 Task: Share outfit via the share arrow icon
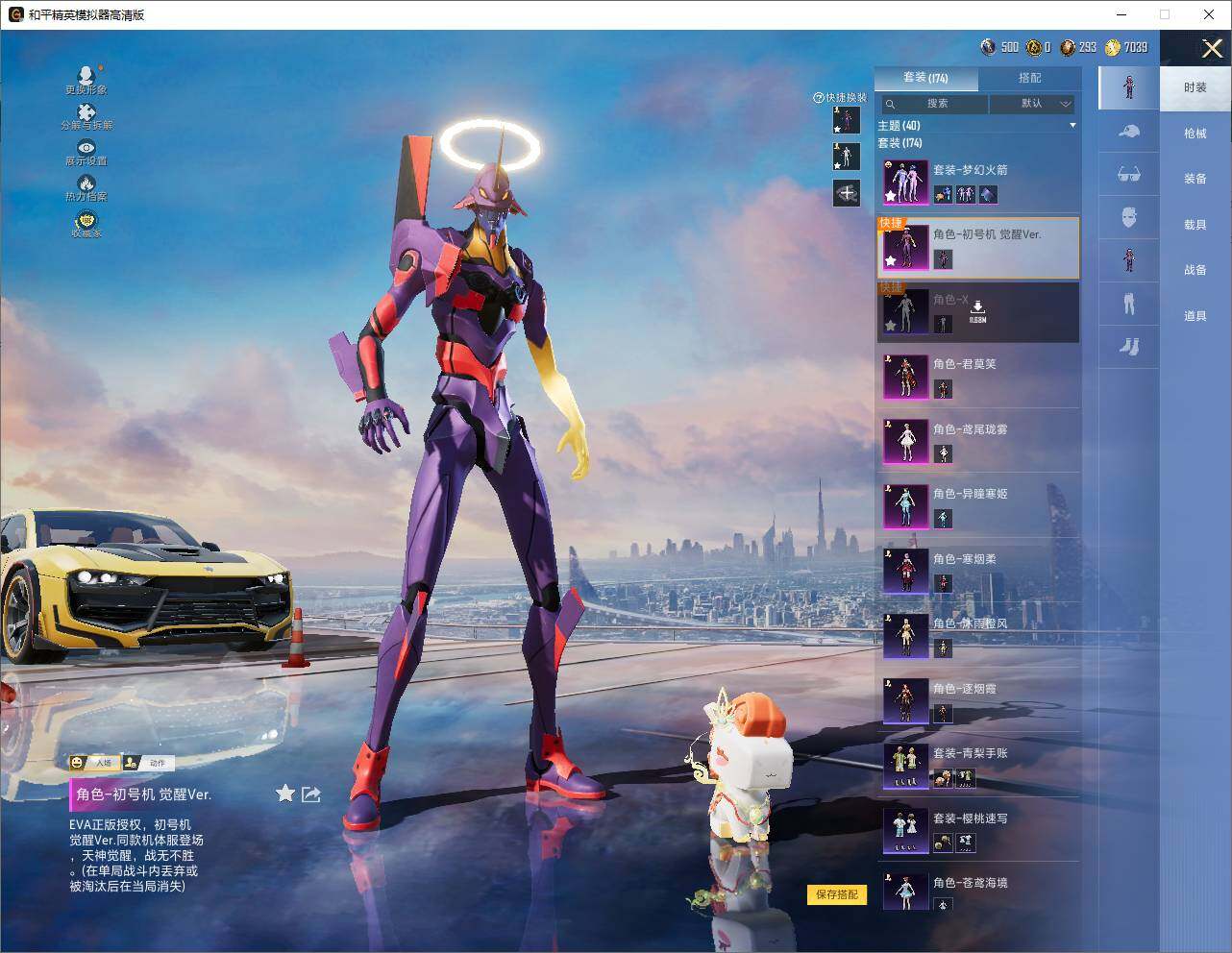311,794
